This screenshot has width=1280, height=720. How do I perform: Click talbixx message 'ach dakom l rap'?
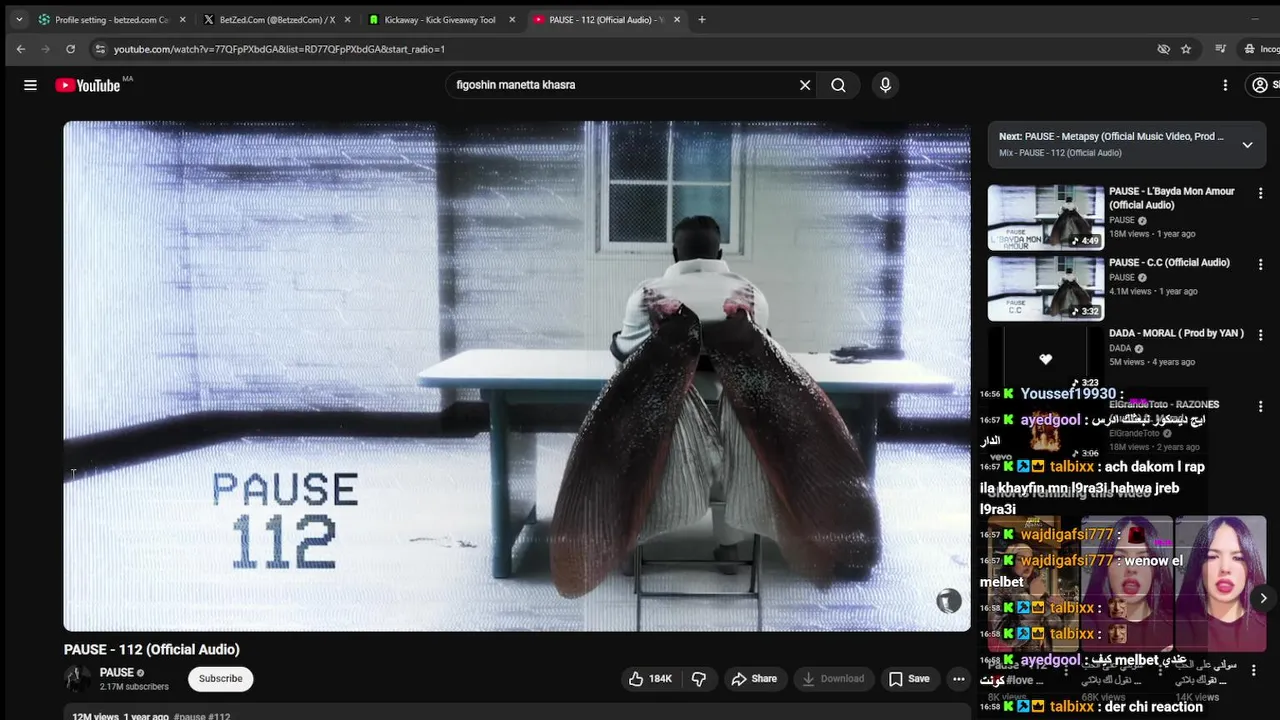click(1092, 488)
